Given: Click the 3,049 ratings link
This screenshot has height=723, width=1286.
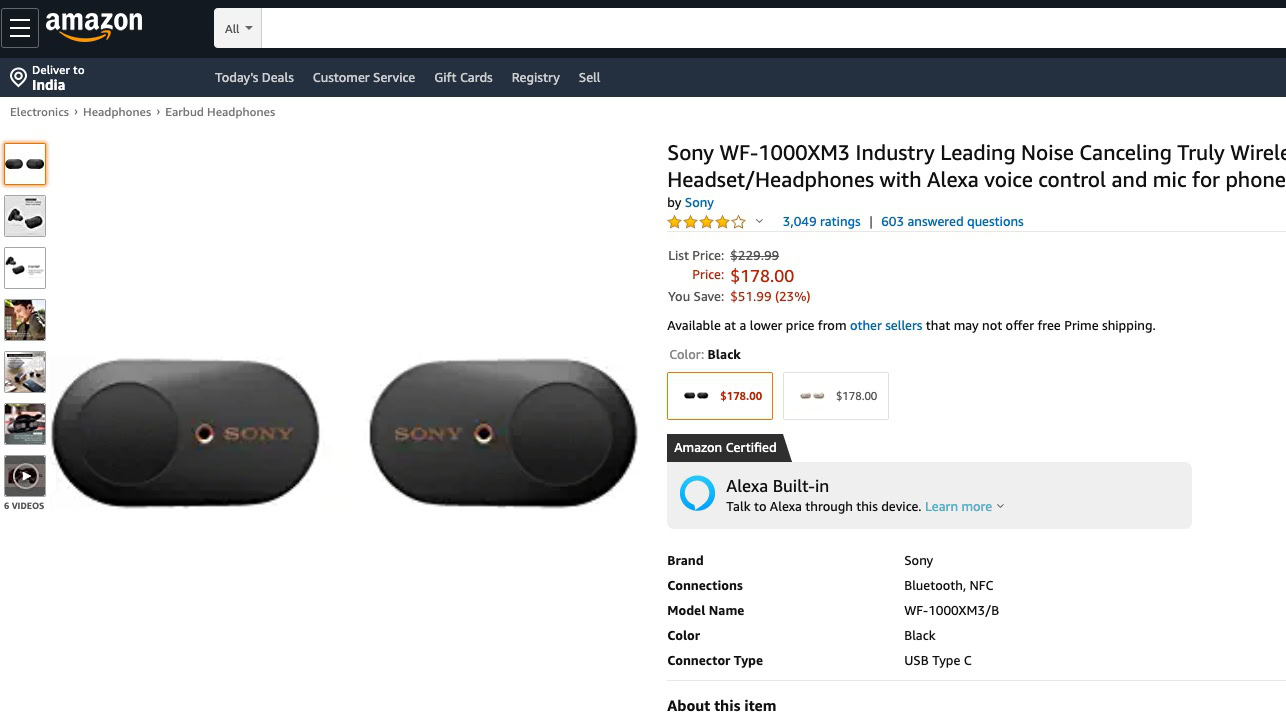Looking at the screenshot, I should click(821, 222).
